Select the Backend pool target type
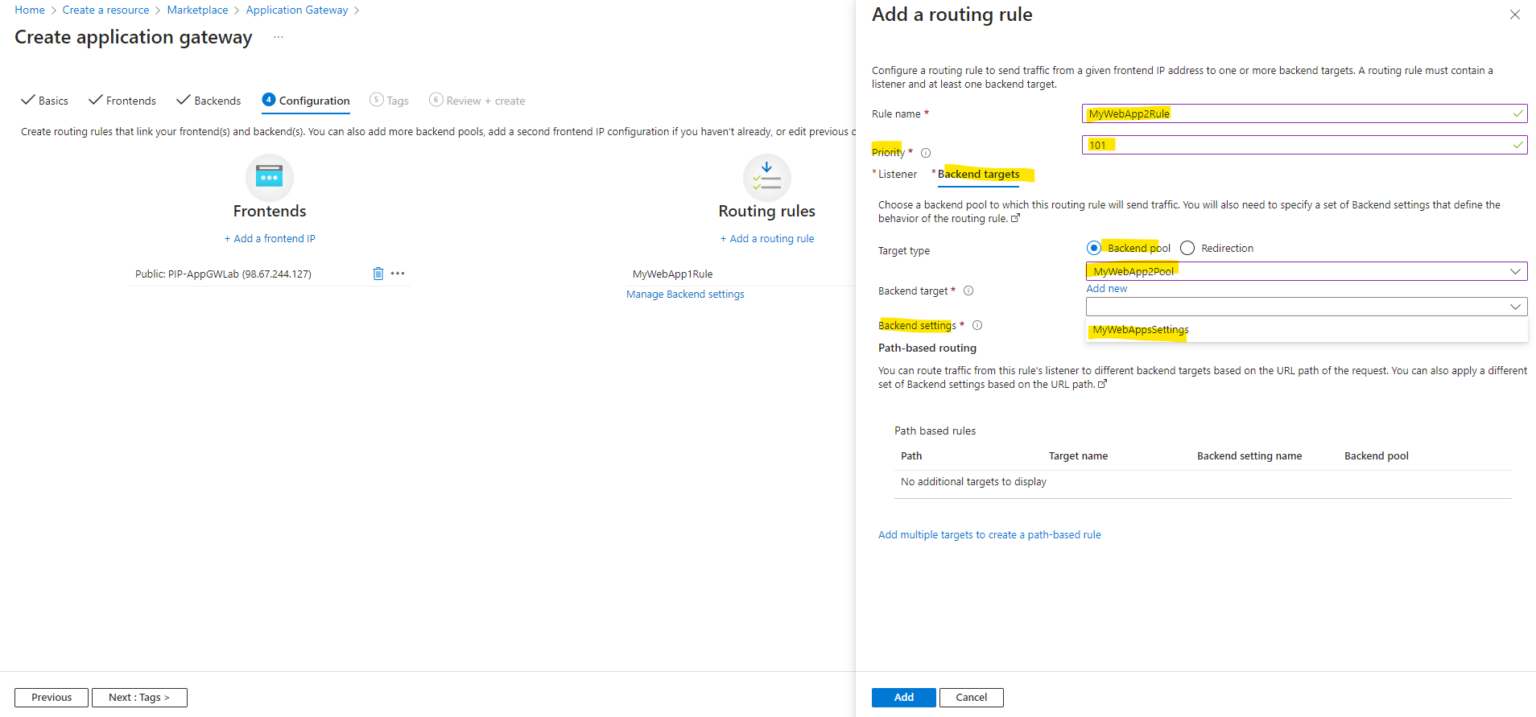Image resolution: width=1536 pixels, height=717 pixels. (1095, 247)
